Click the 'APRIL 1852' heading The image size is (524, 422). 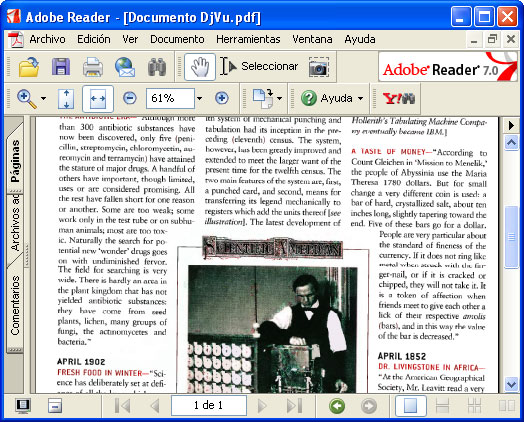click(402, 356)
